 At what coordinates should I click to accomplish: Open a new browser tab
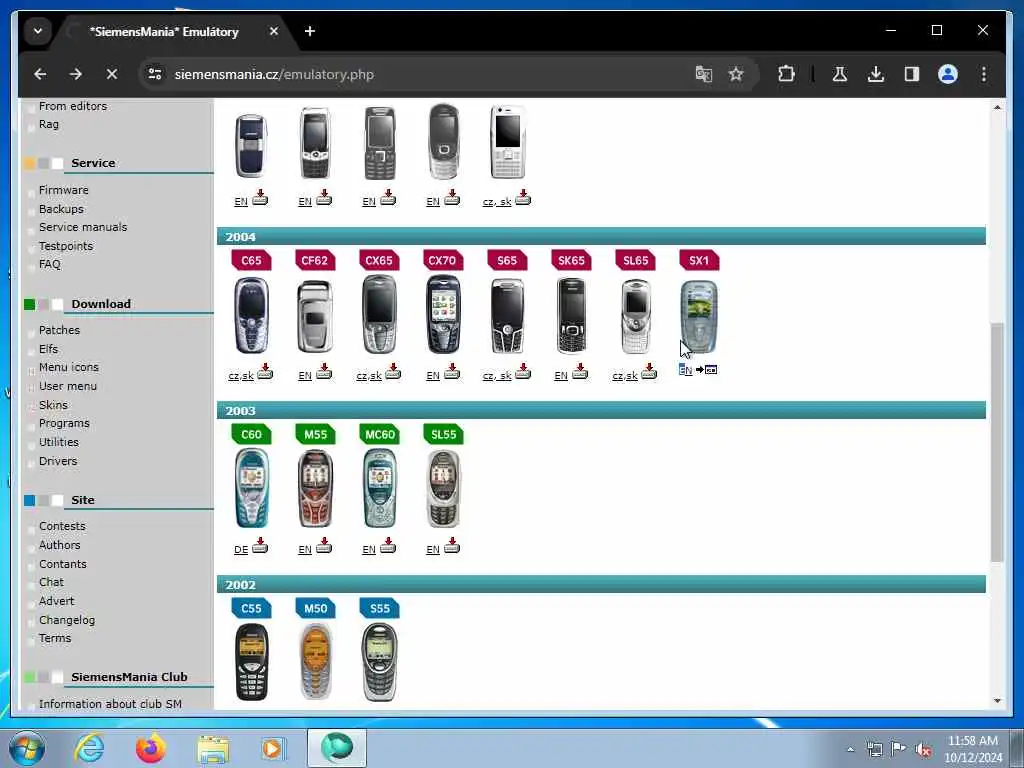pos(310,31)
